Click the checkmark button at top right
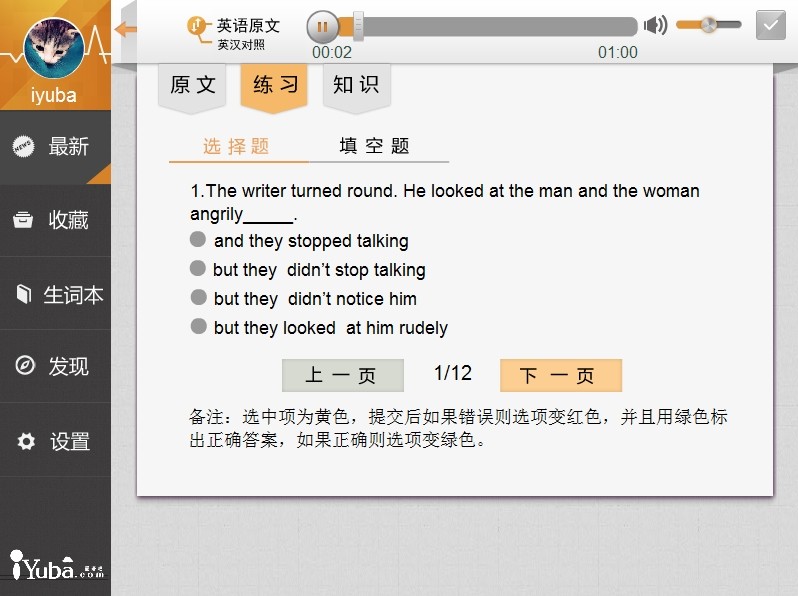Screen dimensions: 798x596 [x=770, y=25]
